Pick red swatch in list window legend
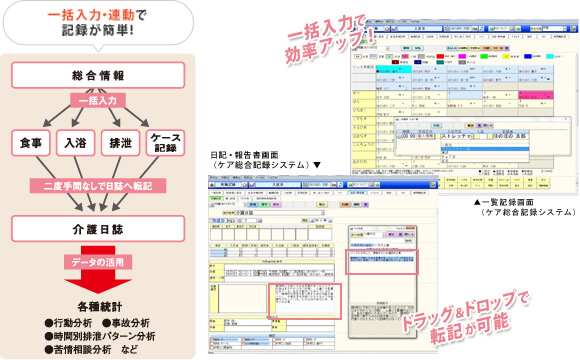580x360 pixels. coord(441,56)
